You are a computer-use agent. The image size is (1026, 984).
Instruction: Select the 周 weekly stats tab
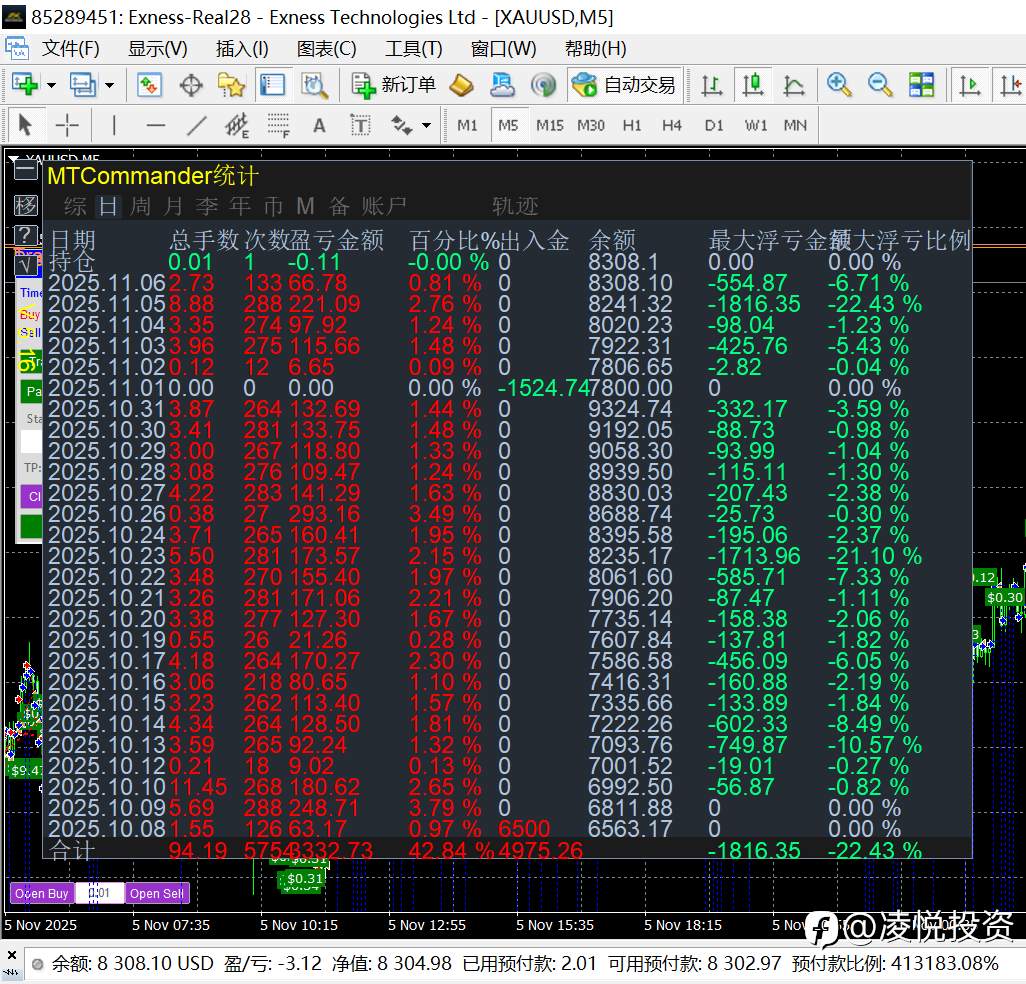point(140,207)
